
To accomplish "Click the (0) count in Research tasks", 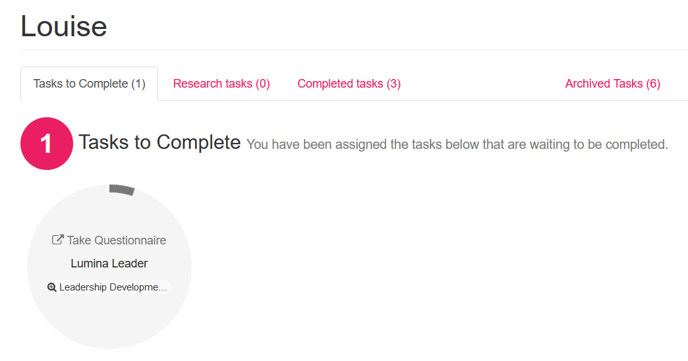I will [x=262, y=83].
